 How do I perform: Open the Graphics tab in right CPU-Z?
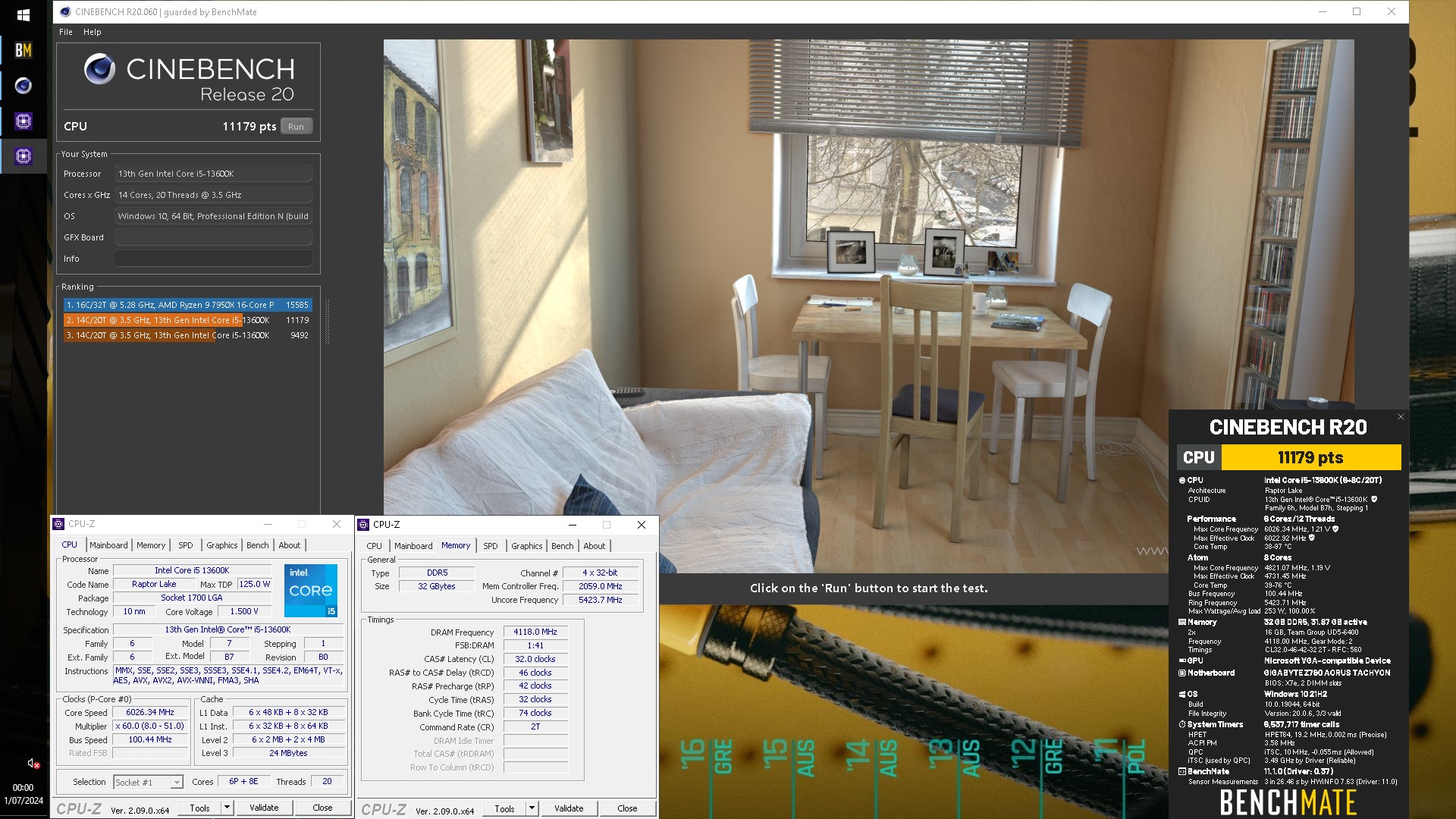(x=527, y=546)
